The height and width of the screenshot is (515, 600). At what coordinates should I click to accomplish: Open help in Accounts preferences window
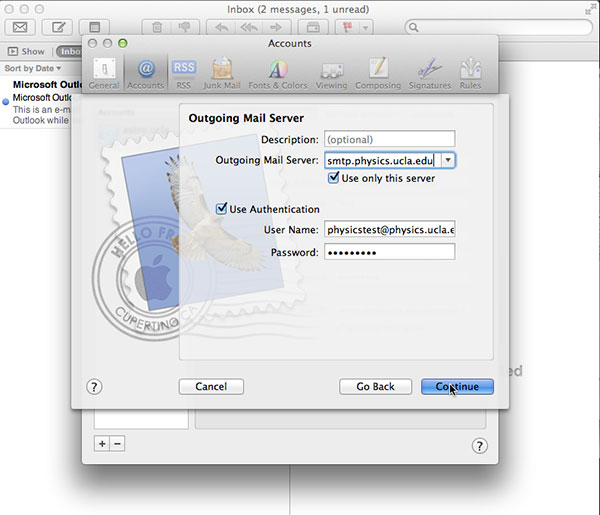(x=480, y=446)
